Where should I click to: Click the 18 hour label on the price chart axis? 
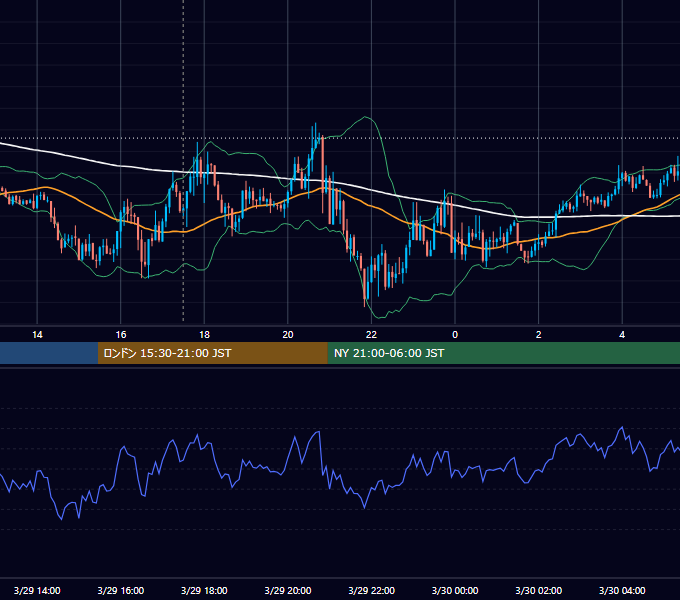pos(204,335)
